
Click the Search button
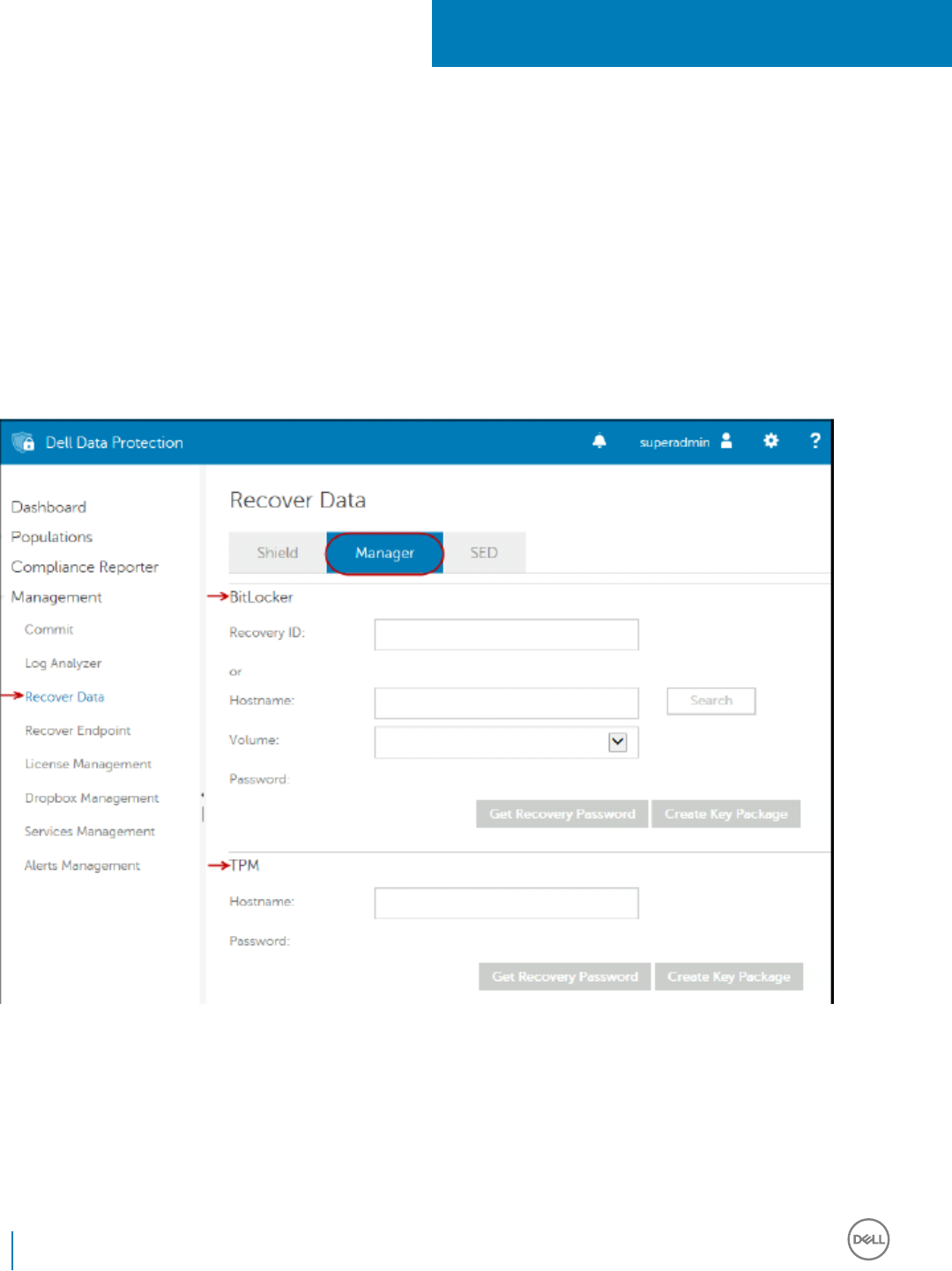tap(711, 701)
